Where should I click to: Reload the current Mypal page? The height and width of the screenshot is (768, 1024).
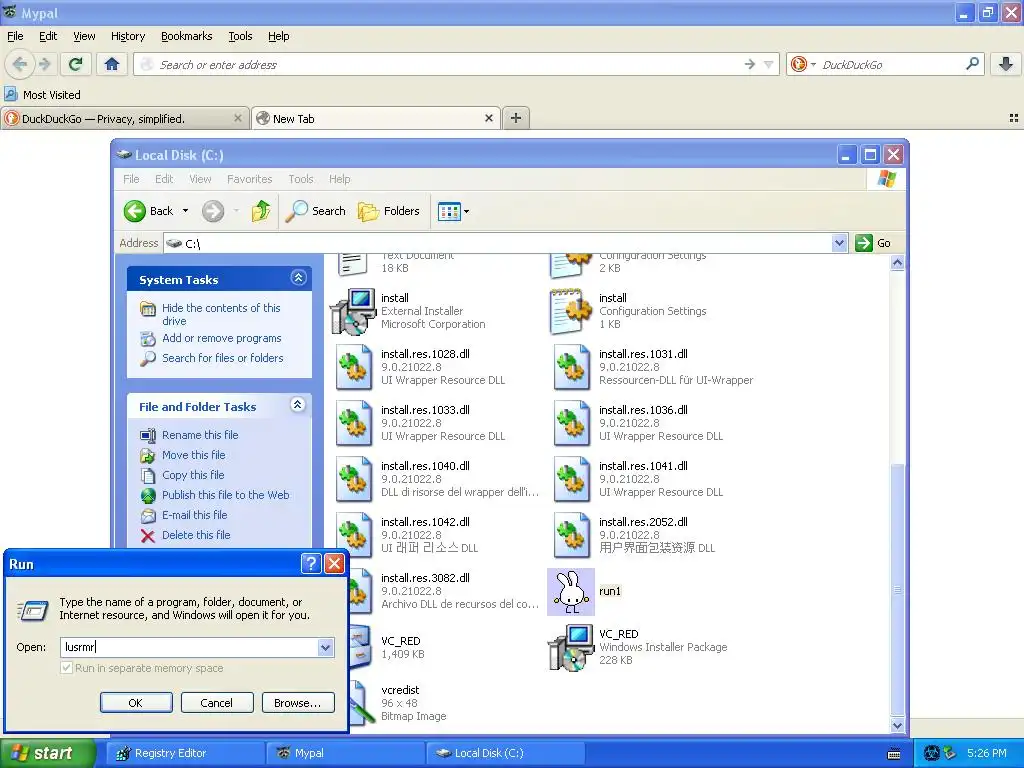pyautogui.click(x=75, y=64)
